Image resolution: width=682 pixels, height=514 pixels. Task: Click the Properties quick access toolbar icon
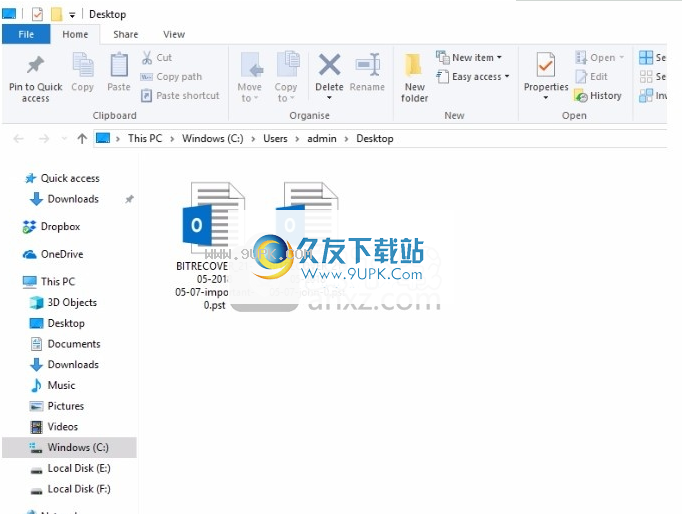[37, 14]
